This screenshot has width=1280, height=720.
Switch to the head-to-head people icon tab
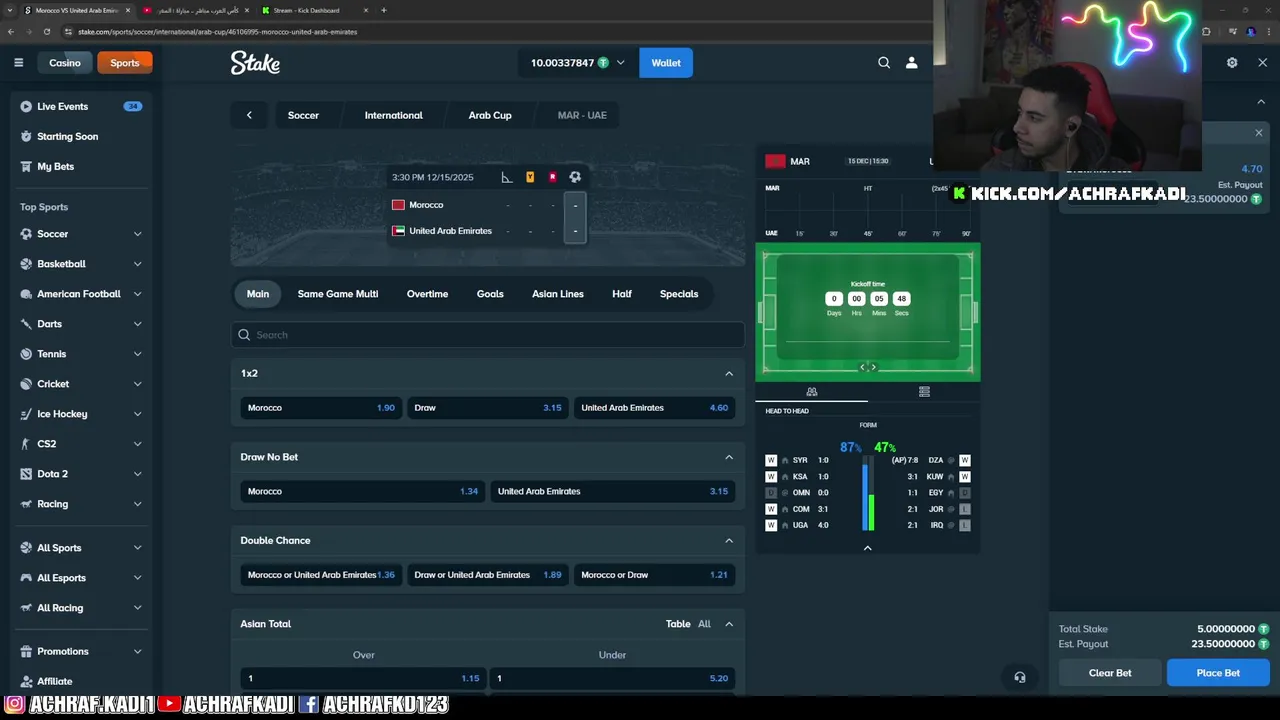coord(812,392)
